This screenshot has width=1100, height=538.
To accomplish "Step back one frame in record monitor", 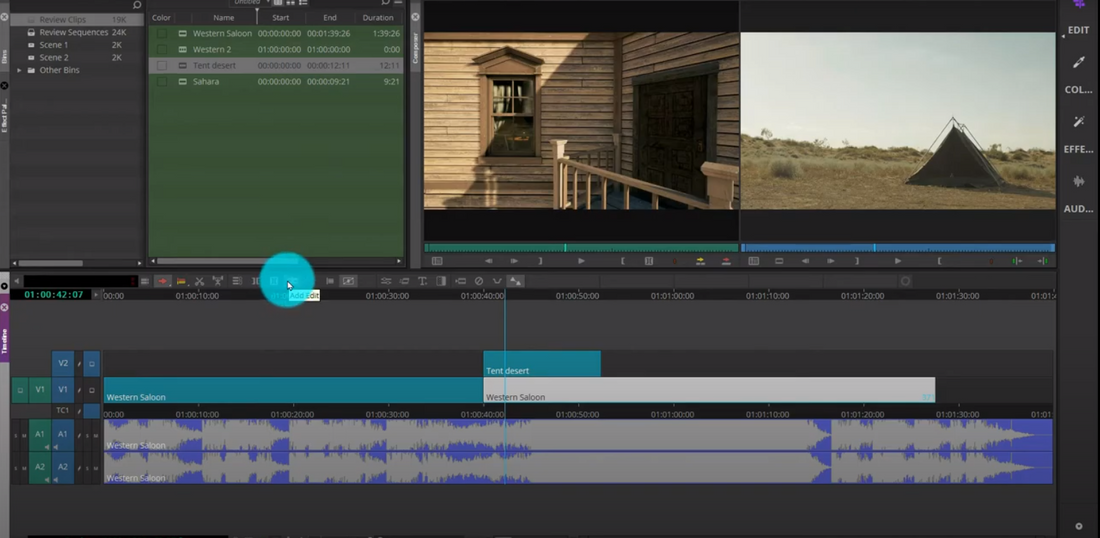I will (805, 261).
